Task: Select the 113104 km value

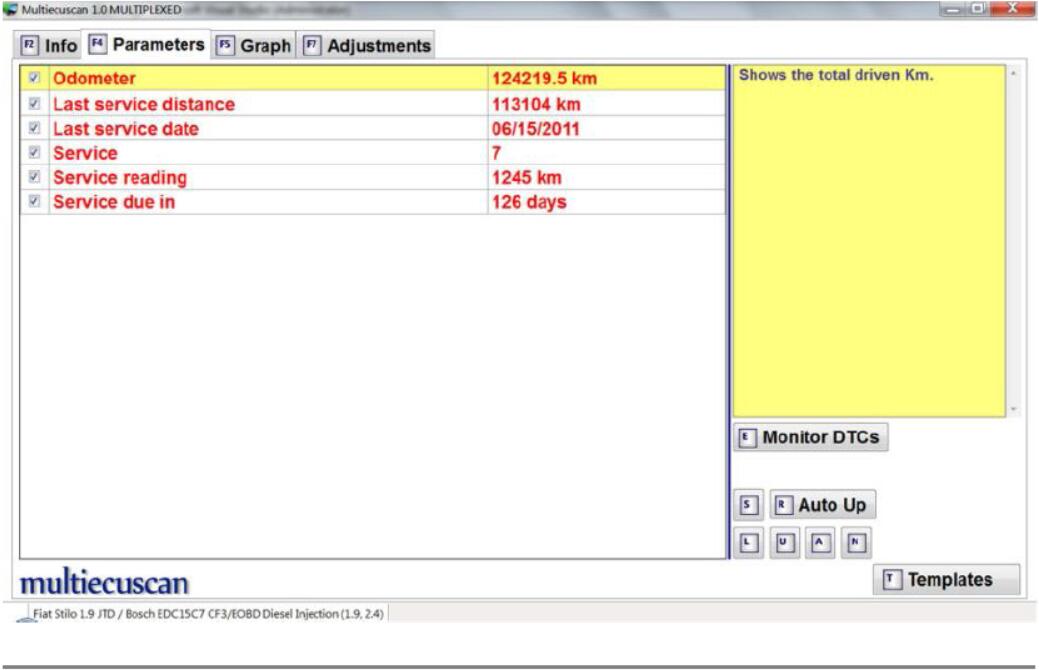Action: (536, 104)
